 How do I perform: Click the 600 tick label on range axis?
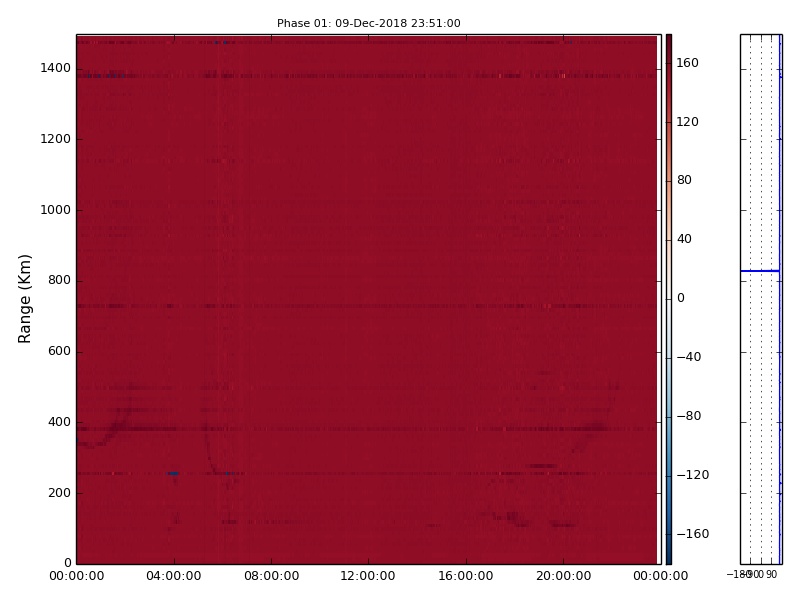pyautogui.click(x=59, y=351)
